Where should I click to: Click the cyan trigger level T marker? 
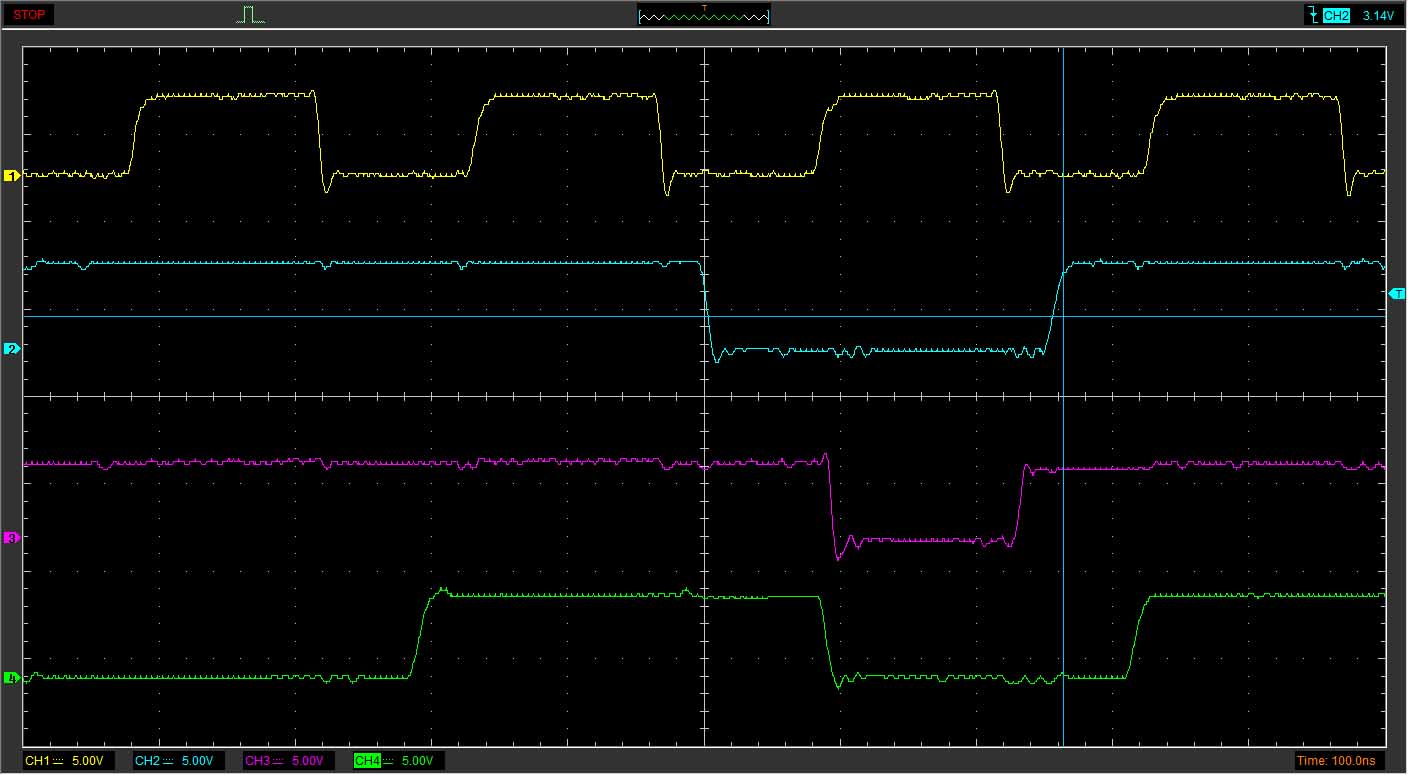point(1397,293)
